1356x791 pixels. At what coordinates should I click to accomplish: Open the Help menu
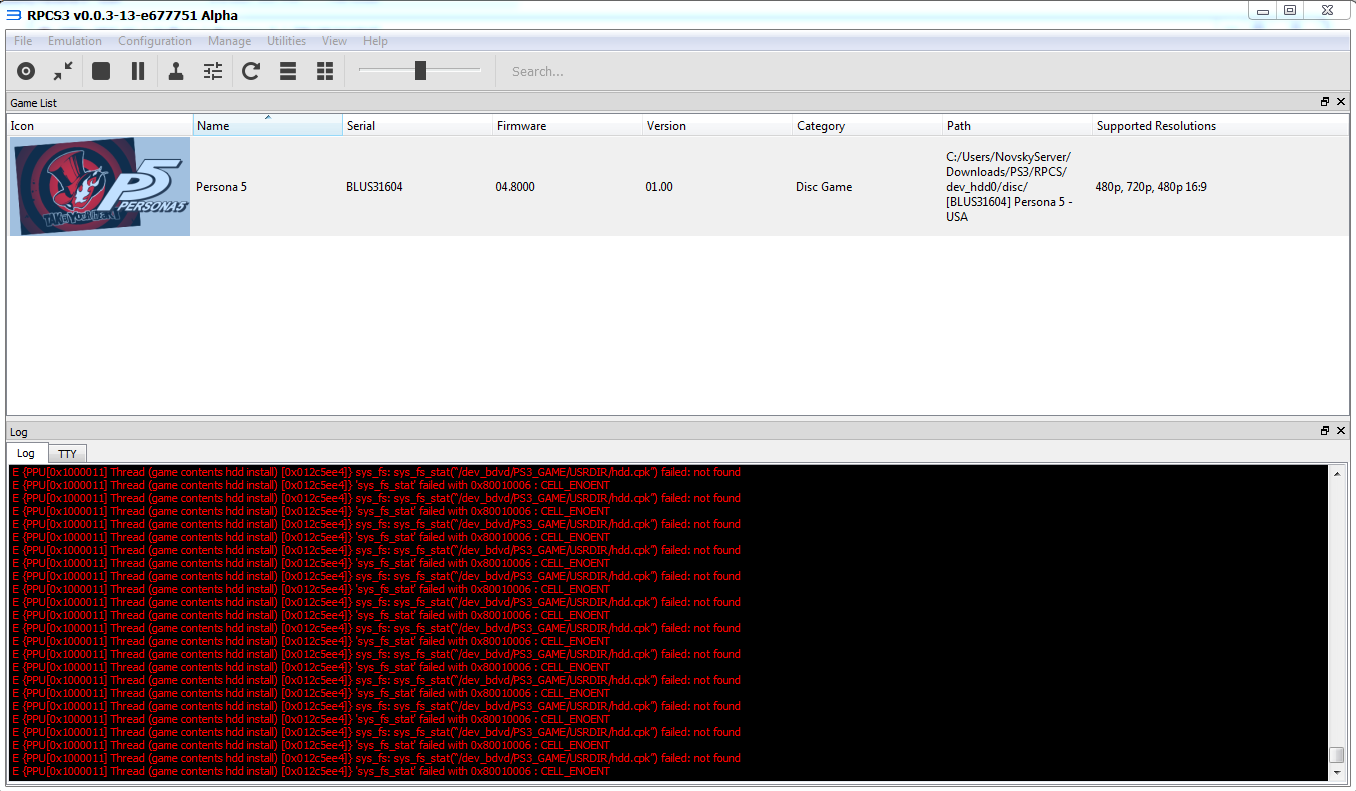(x=376, y=41)
